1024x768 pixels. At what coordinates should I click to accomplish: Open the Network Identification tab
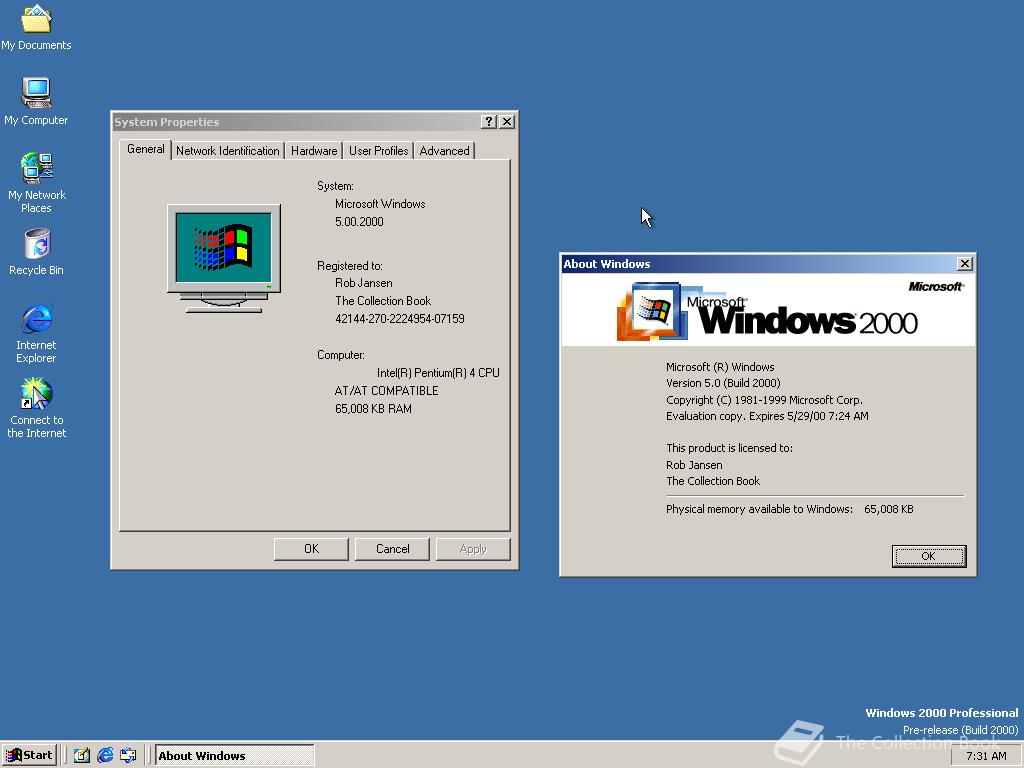[x=227, y=151]
